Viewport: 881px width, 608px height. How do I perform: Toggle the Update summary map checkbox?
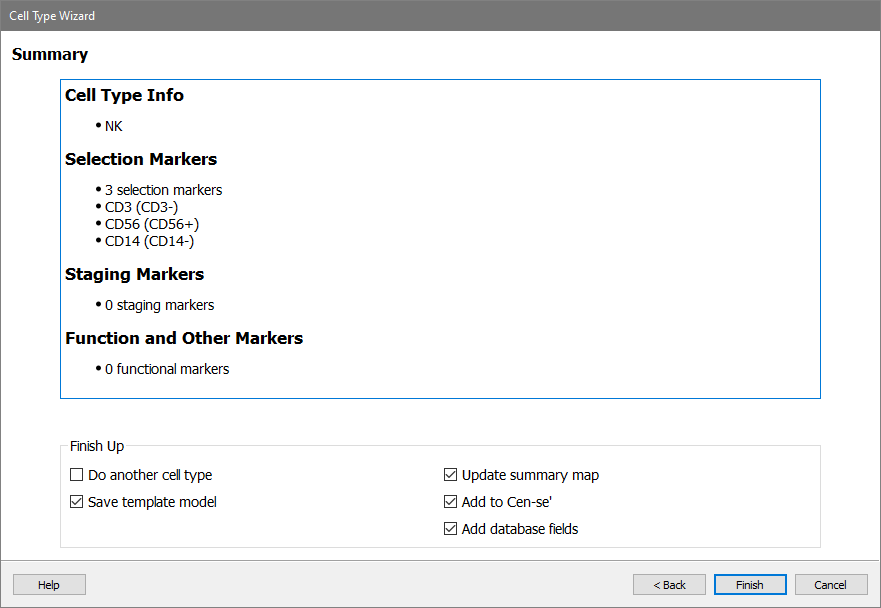(x=451, y=475)
